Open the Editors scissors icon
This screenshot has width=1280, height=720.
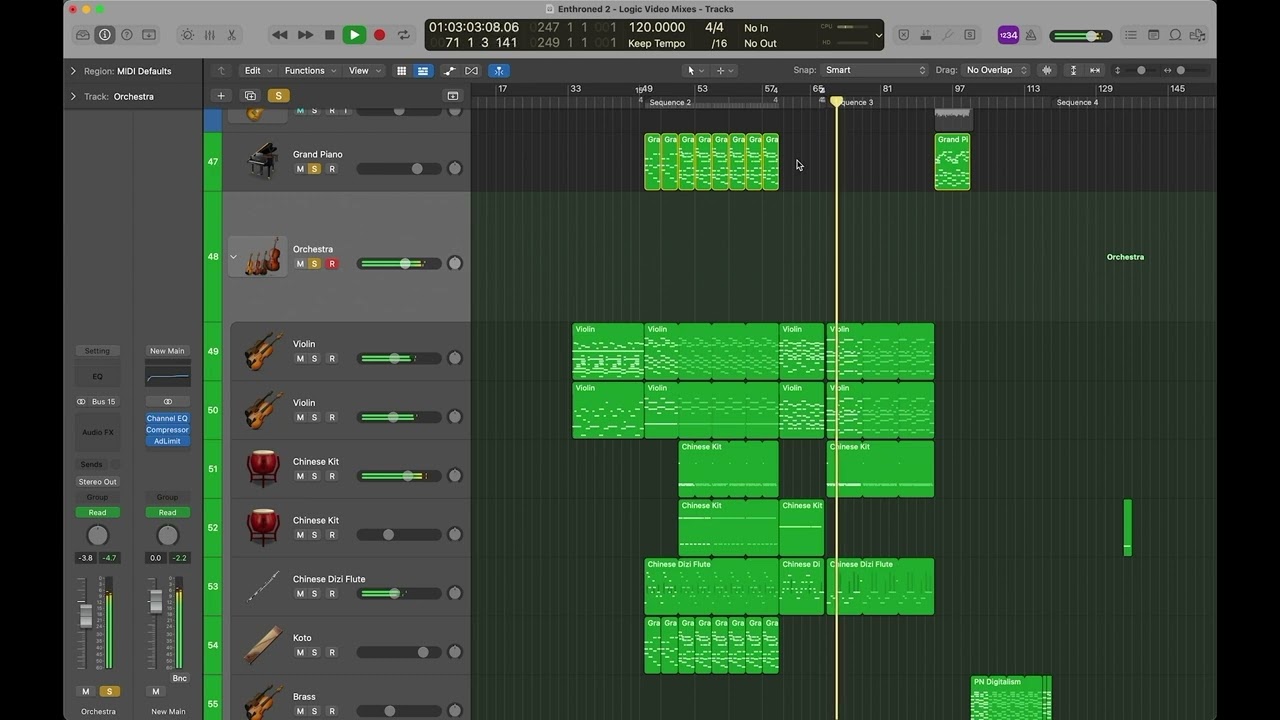[231, 35]
